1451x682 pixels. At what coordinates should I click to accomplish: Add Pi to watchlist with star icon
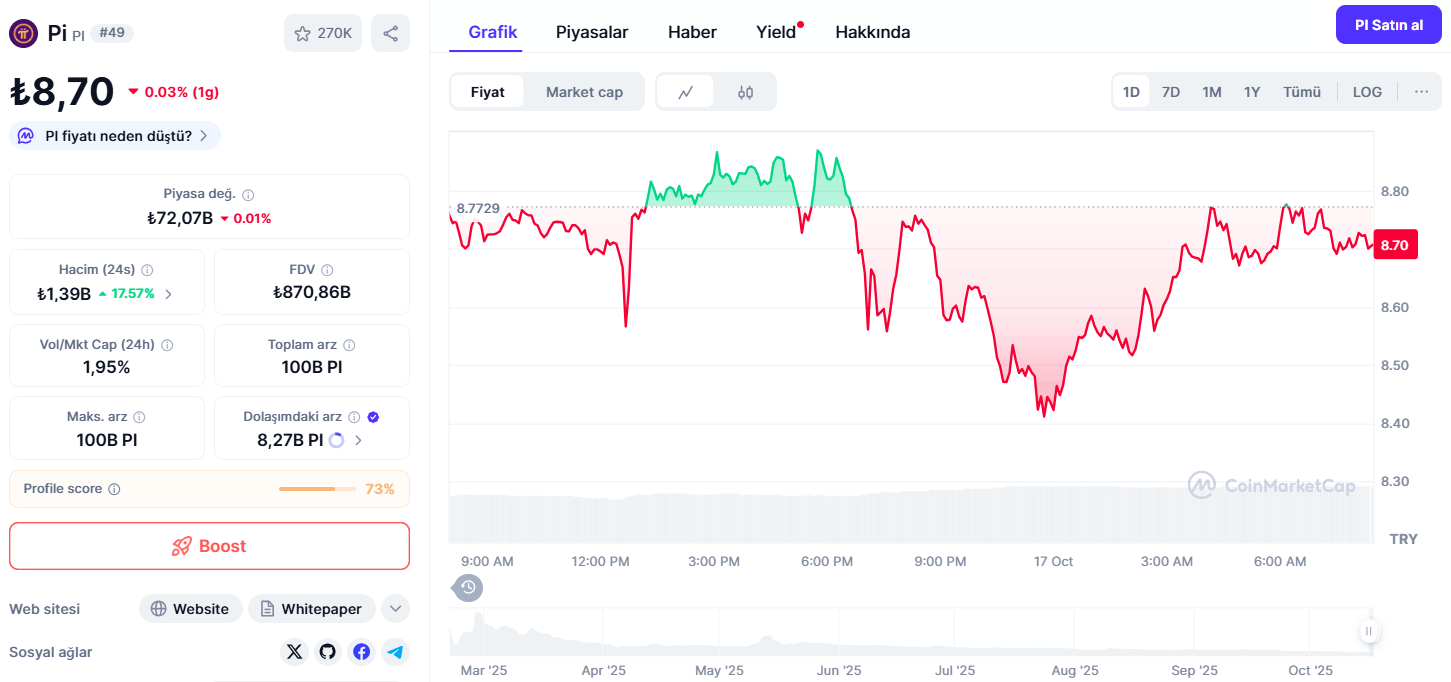323,33
